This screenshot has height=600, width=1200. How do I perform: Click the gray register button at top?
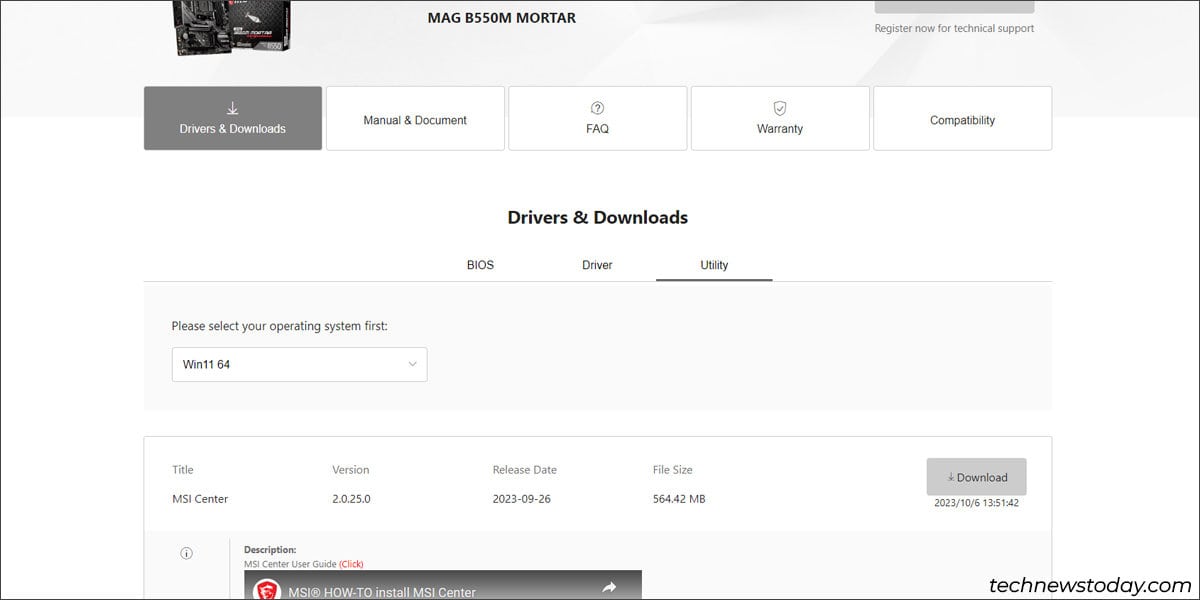pyautogui.click(x=954, y=6)
